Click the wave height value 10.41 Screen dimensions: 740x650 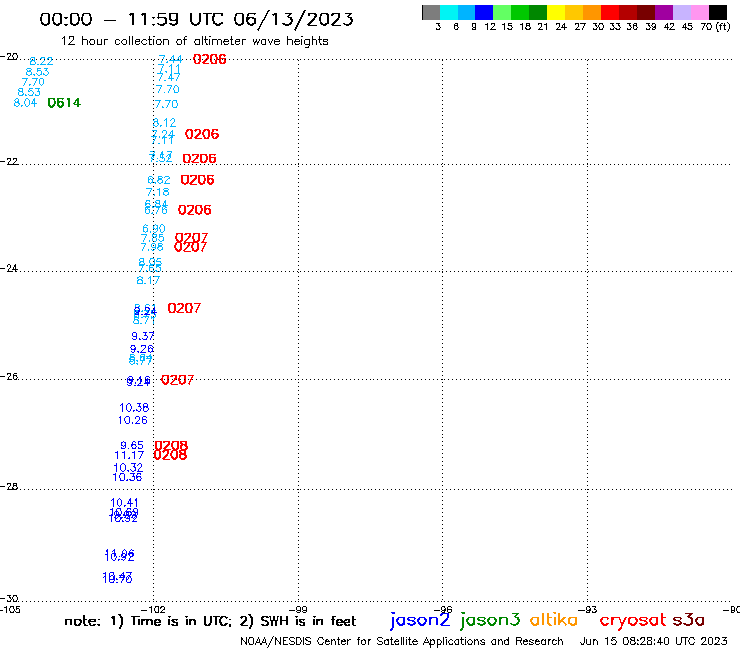[124, 503]
